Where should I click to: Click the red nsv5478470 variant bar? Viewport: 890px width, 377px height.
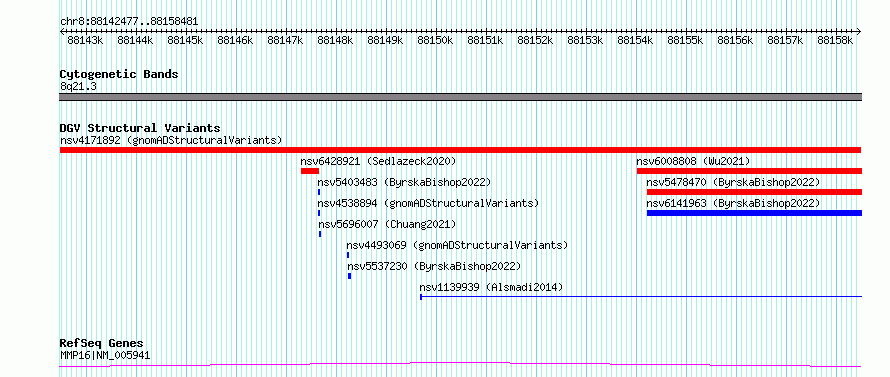[754, 192]
